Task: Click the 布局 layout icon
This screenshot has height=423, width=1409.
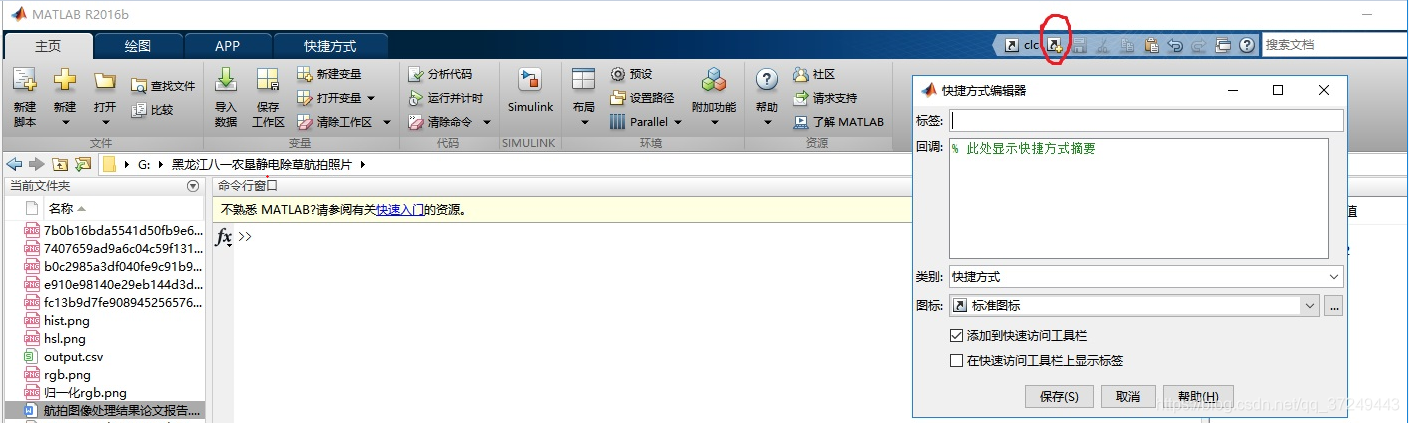Action: [583, 81]
